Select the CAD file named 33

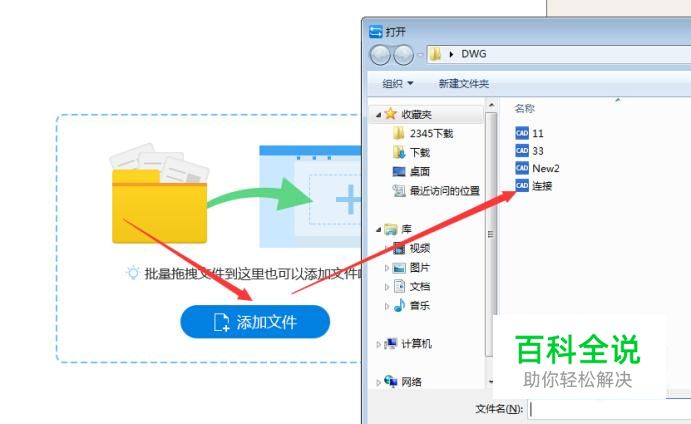point(530,151)
